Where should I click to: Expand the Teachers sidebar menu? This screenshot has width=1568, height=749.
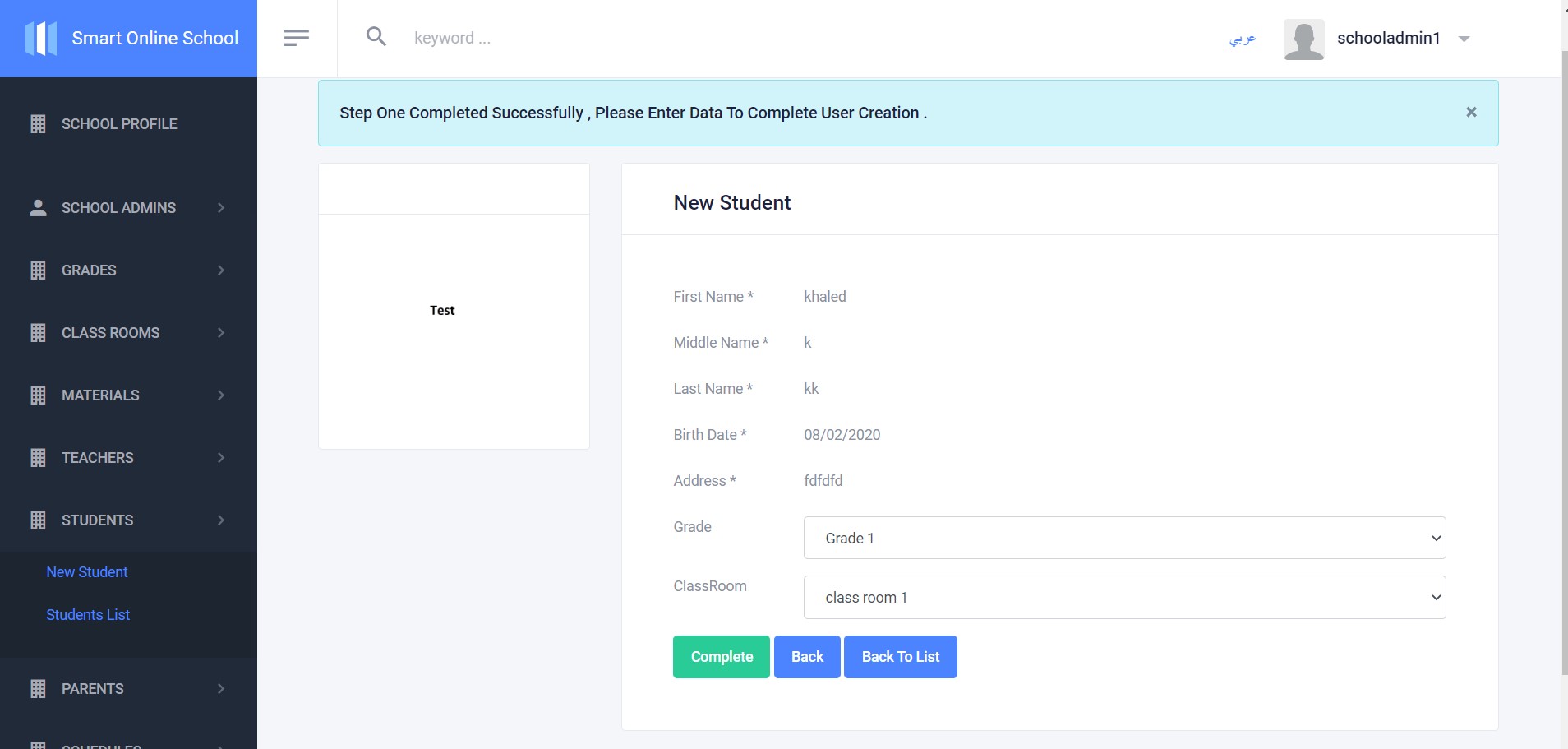(128, 458)
